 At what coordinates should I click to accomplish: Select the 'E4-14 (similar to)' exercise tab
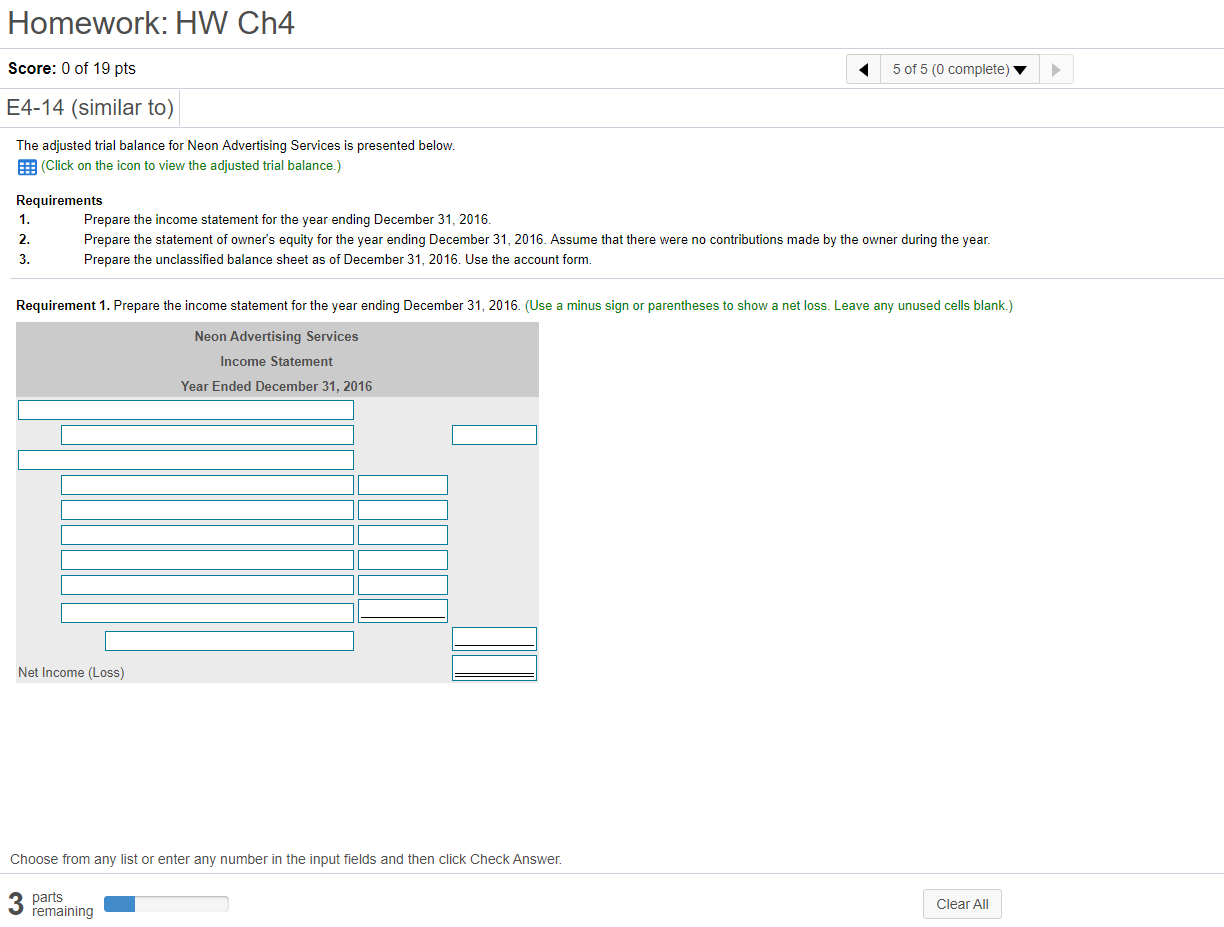coord(90,107)
